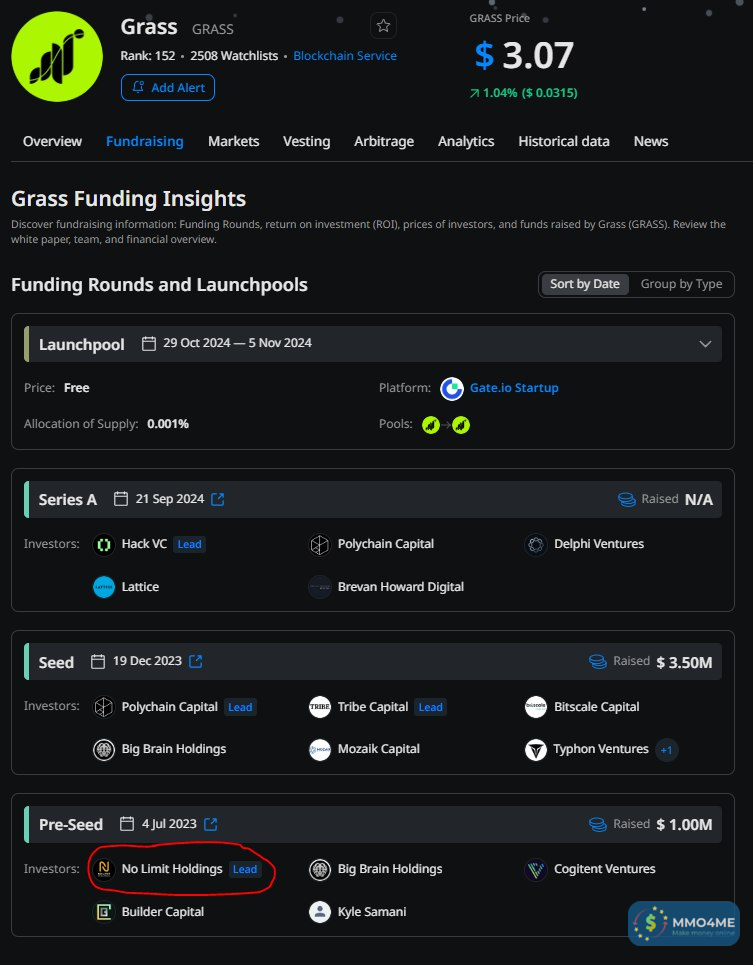Screen dimensions: 753x965
Task: Switch to the Markets tab
Action: (233, 141)
